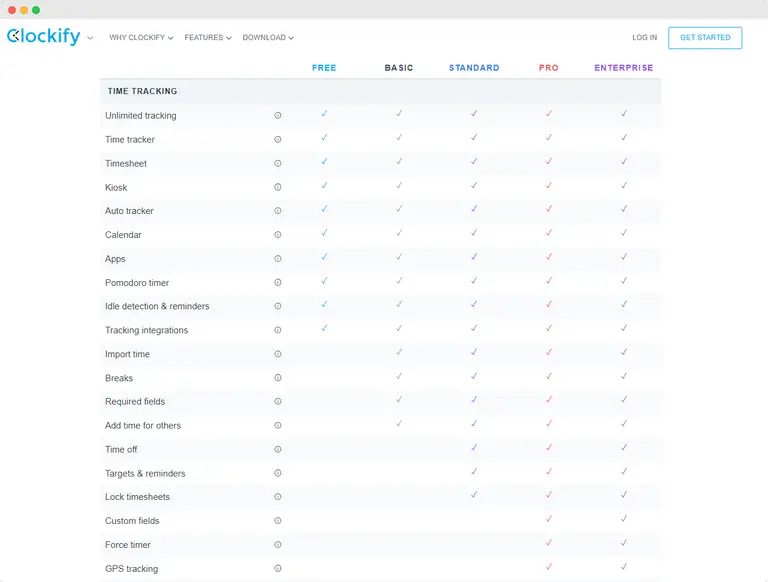Screen dimensions: 768x582
Task: Click info icon beside Breaks
Action: pyautogui.click(x=278, y=378)
